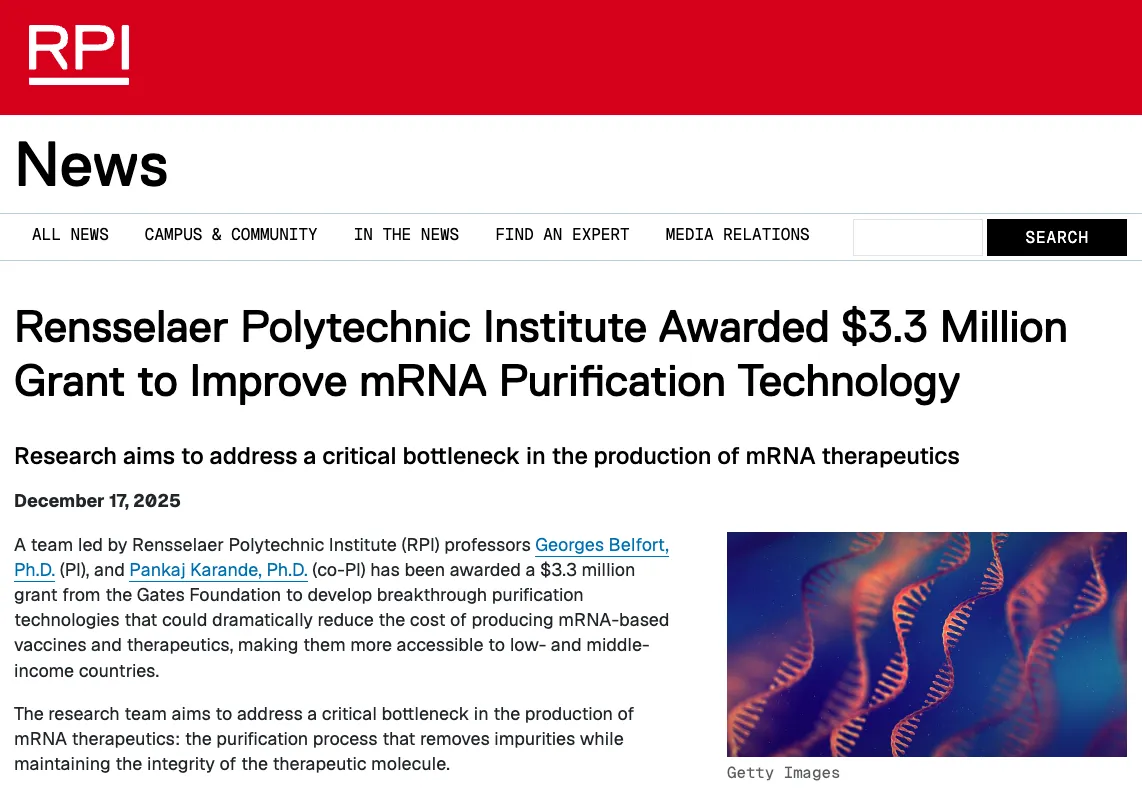
Task: Click the DNA helix article image
Action: click(927, 644)
